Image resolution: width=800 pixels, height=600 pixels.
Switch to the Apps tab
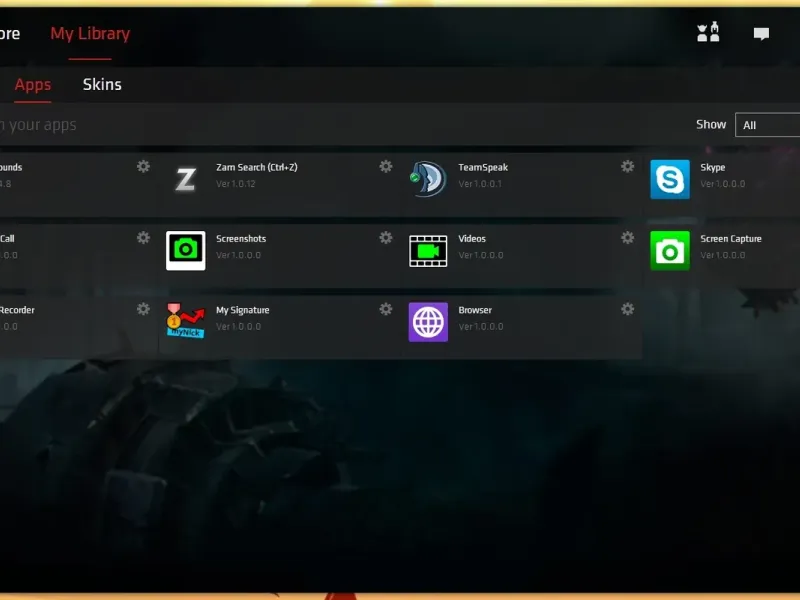pyautogui.click(x=33, y=85)
